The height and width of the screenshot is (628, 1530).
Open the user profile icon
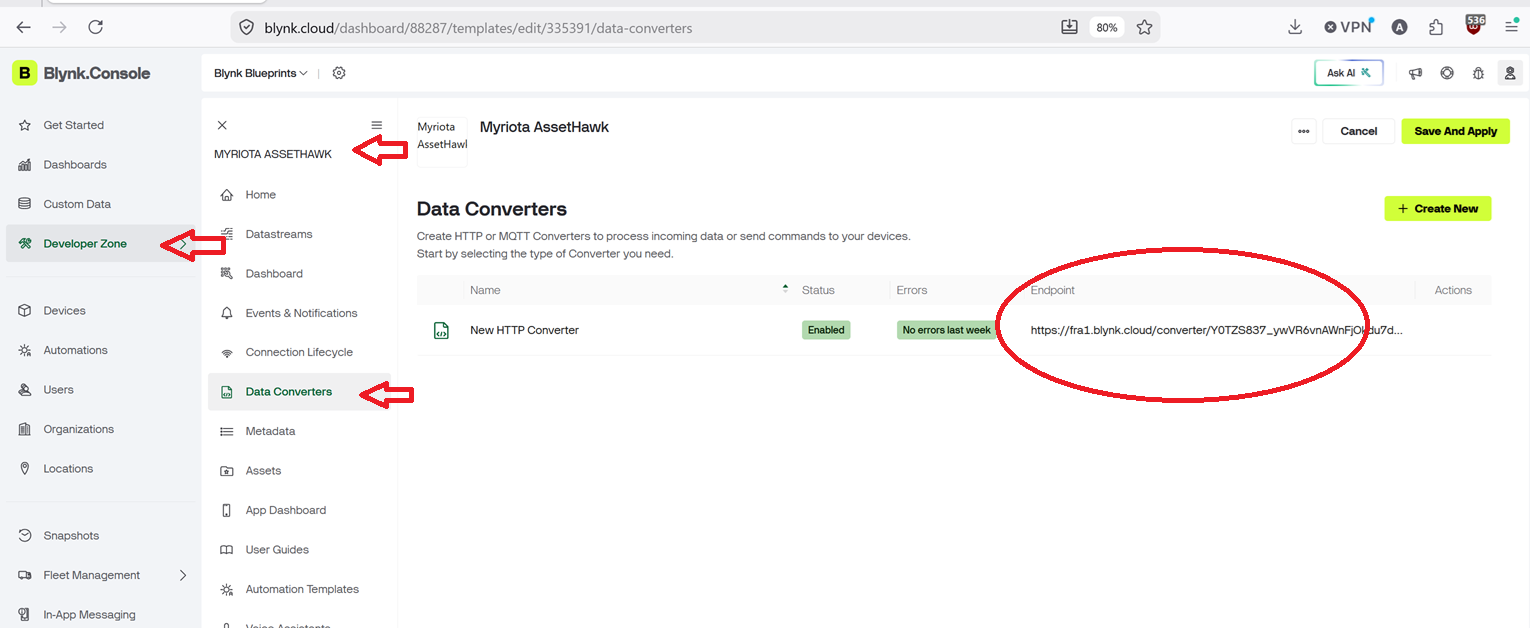pos(1509,73)
